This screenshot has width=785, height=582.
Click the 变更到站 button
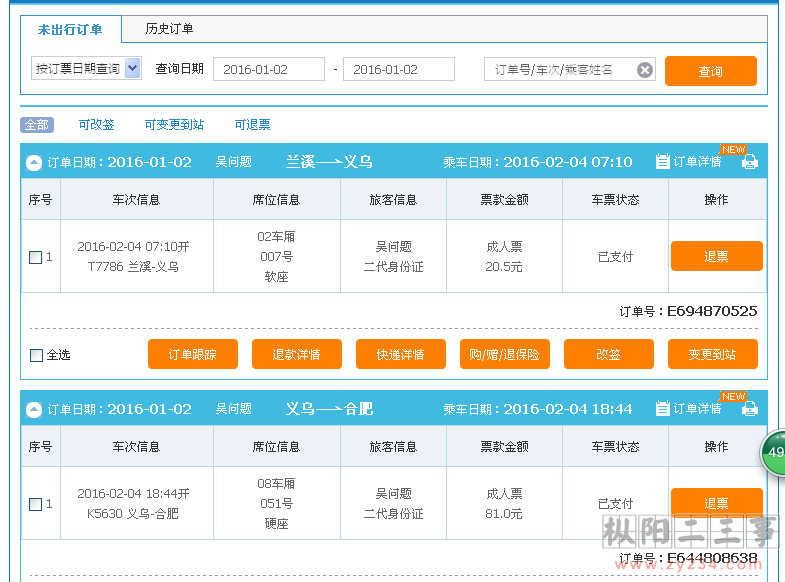713,354
